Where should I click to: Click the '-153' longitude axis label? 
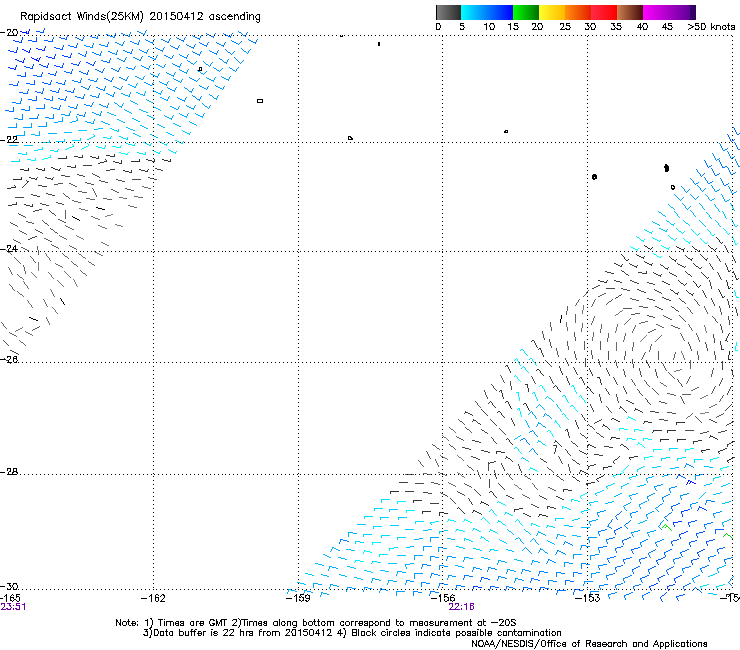[x=588, y=598]
